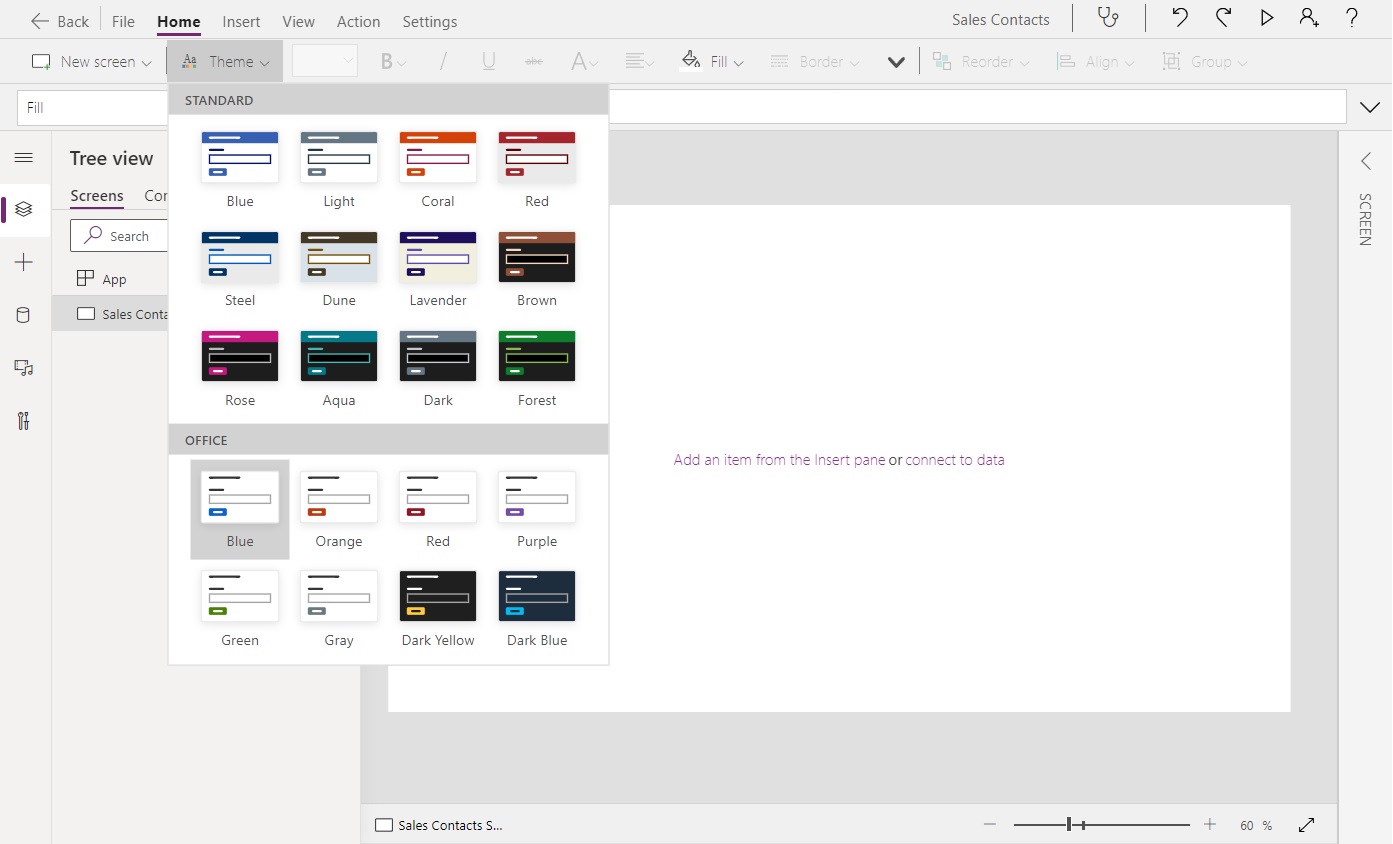Screen dimensions: 1393x844
Task: Click the connect to data link
Action: pyautogui.click(x=954, y=459)
